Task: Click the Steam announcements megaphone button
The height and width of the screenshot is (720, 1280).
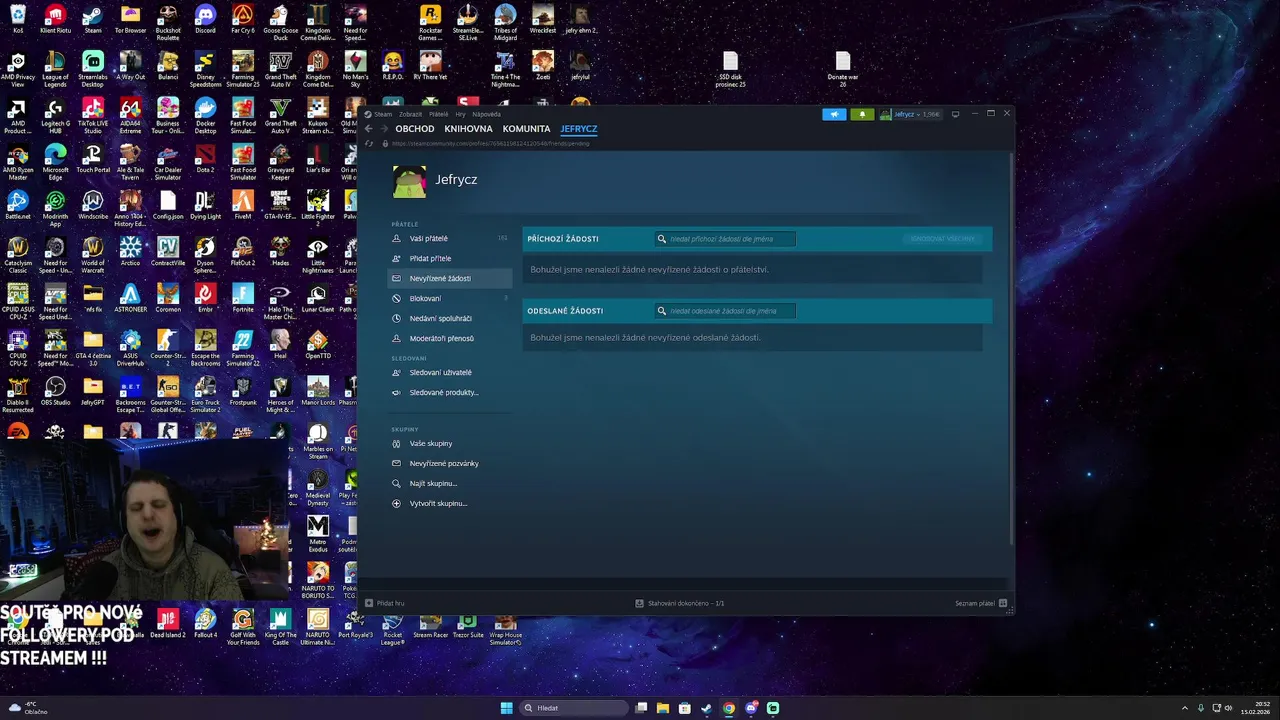Action: 834,114
